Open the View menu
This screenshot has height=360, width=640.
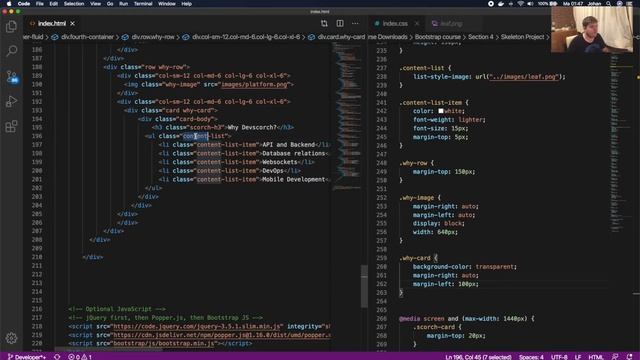click(96, 4)
